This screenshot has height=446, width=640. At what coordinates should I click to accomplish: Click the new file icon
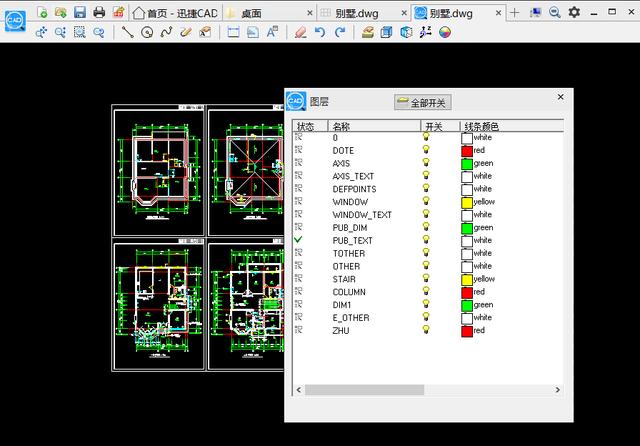[x=42, y=12]
